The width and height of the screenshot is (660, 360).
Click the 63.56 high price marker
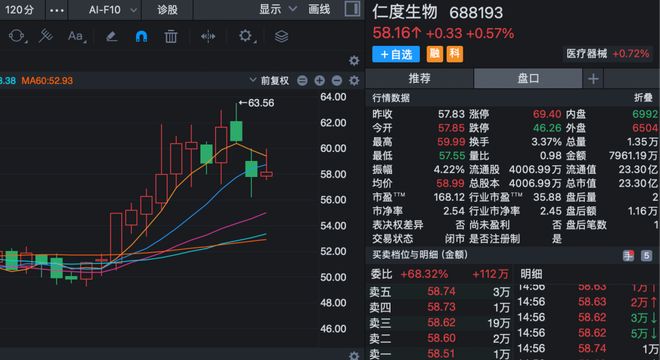coord(256,103)
